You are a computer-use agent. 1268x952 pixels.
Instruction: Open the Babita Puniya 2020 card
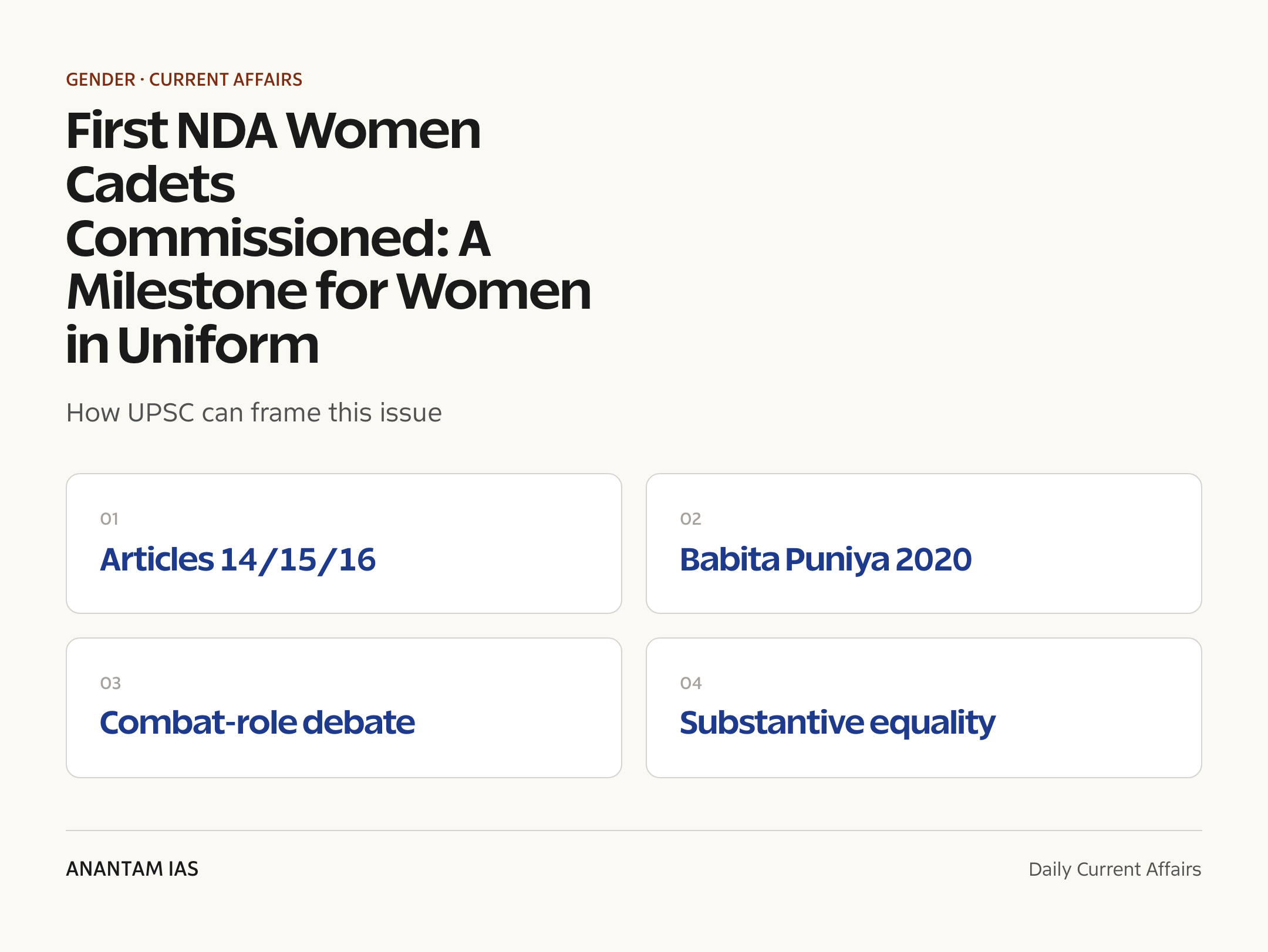tap(924, 543)
